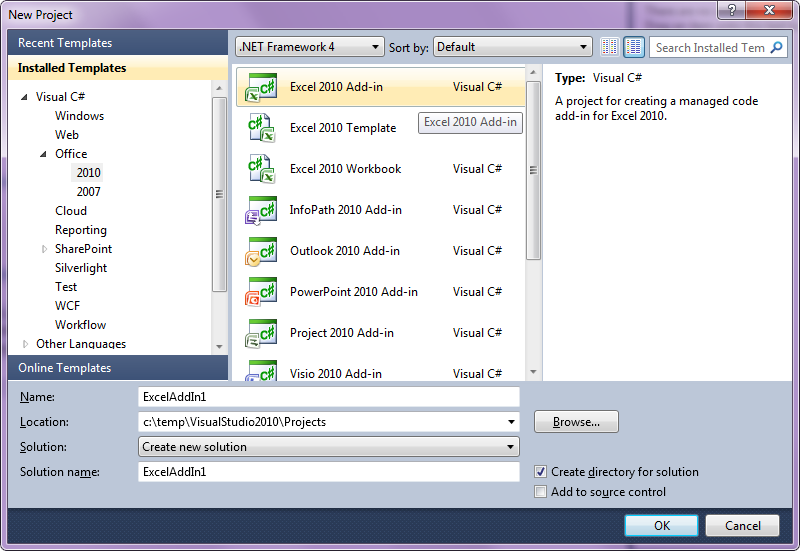Click the Help question mark button
The height and width of the screenshot is (551, 800).
tap(732, 10)
